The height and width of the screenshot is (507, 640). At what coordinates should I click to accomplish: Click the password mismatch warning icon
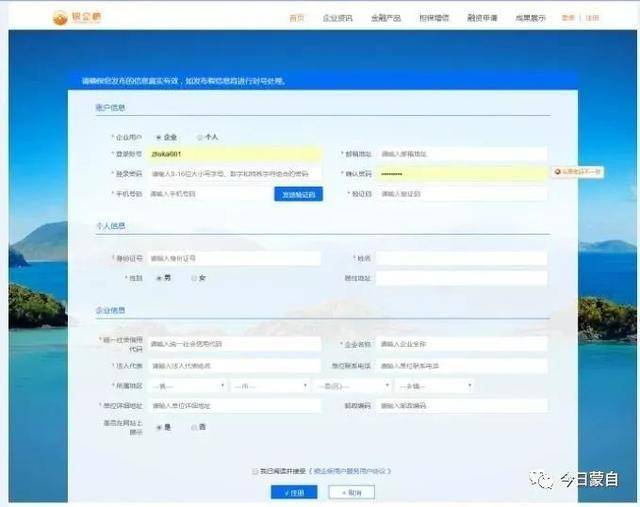point(557,172)
